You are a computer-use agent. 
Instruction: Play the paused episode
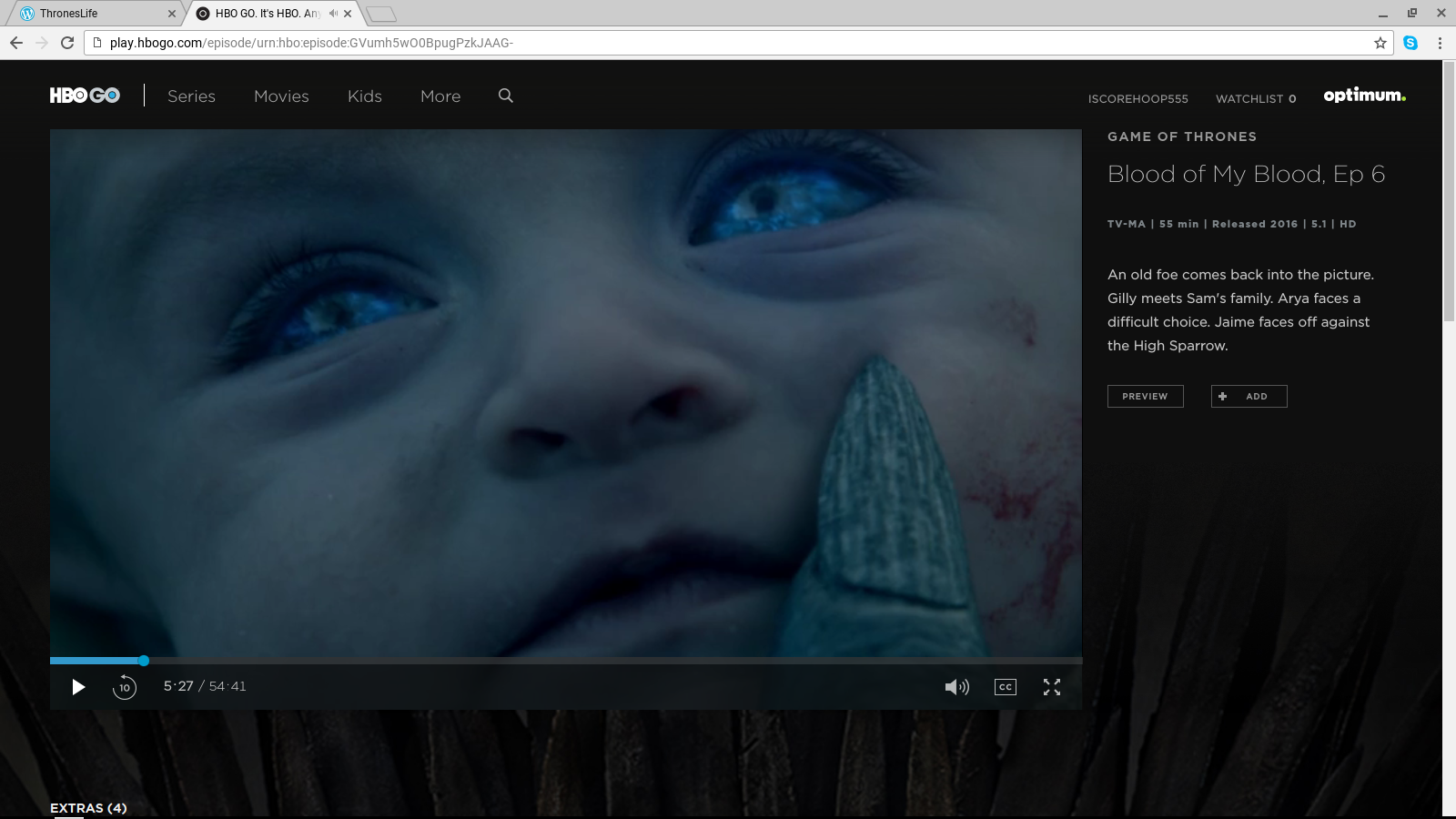tap(78, 687)
